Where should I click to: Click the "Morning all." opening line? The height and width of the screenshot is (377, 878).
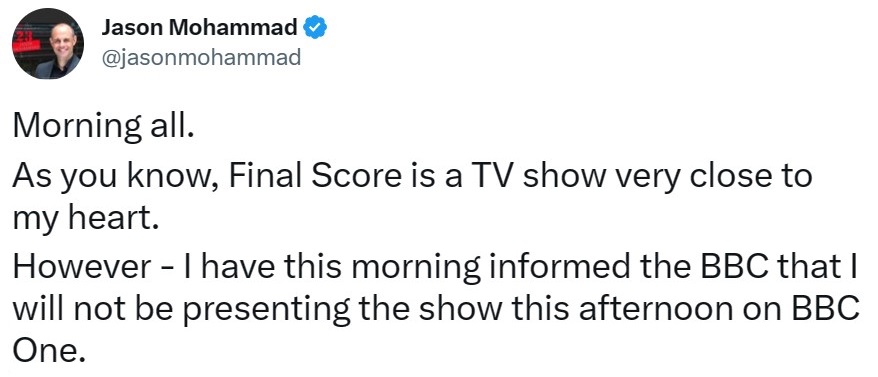[x=103, y=127]
